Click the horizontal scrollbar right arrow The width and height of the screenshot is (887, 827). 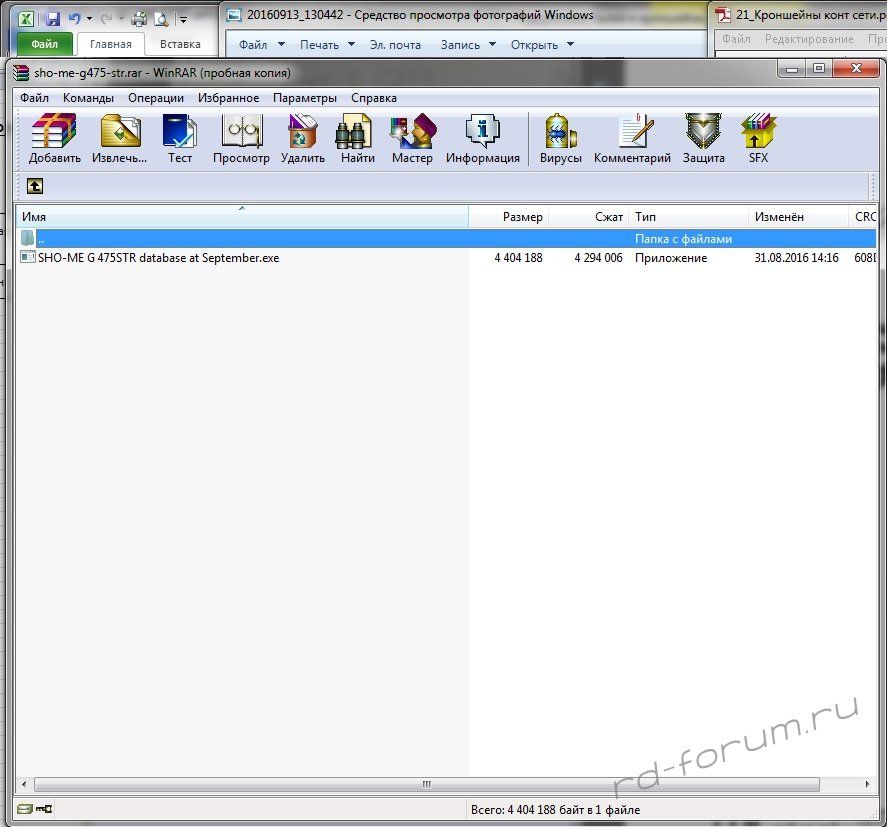(x=867, y=785)
